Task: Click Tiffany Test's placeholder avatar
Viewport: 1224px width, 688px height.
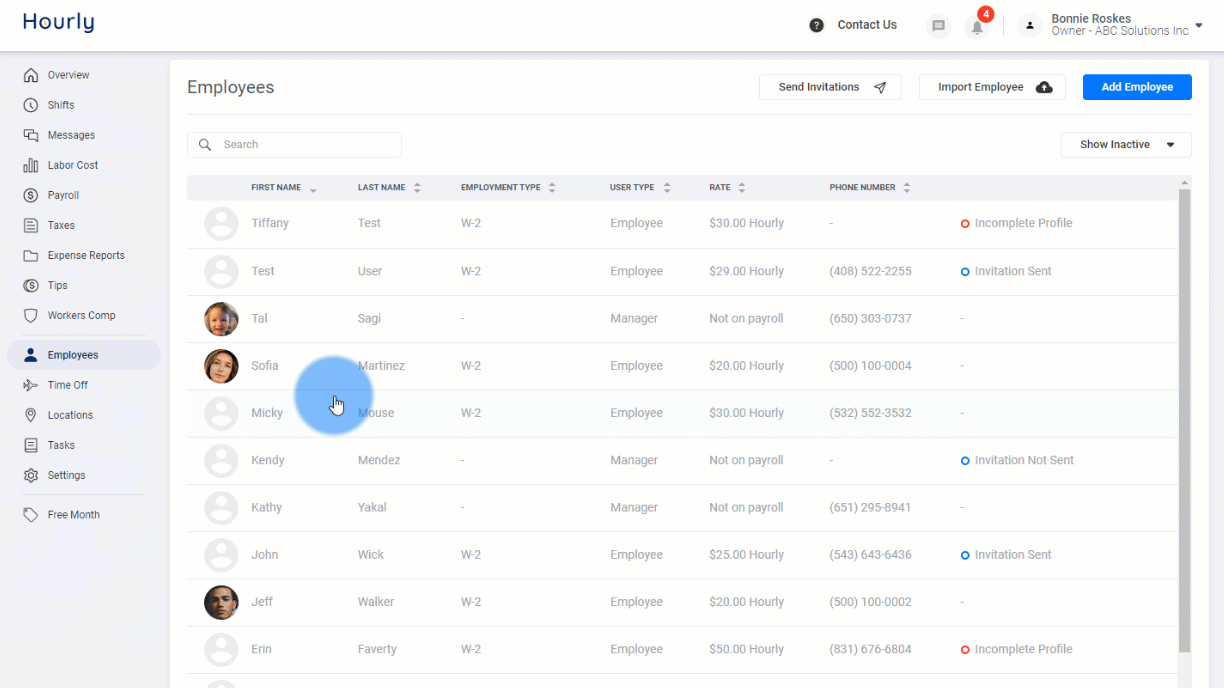Action: tap(221, 223)
